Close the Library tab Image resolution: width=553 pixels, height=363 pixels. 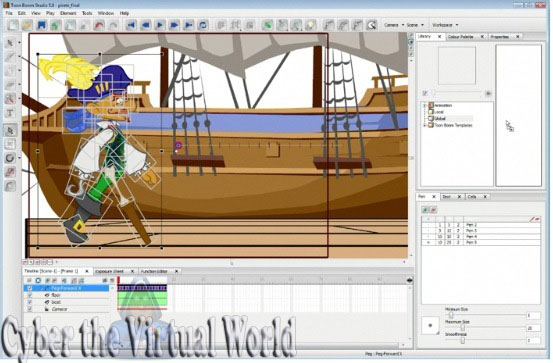[439, 36]
